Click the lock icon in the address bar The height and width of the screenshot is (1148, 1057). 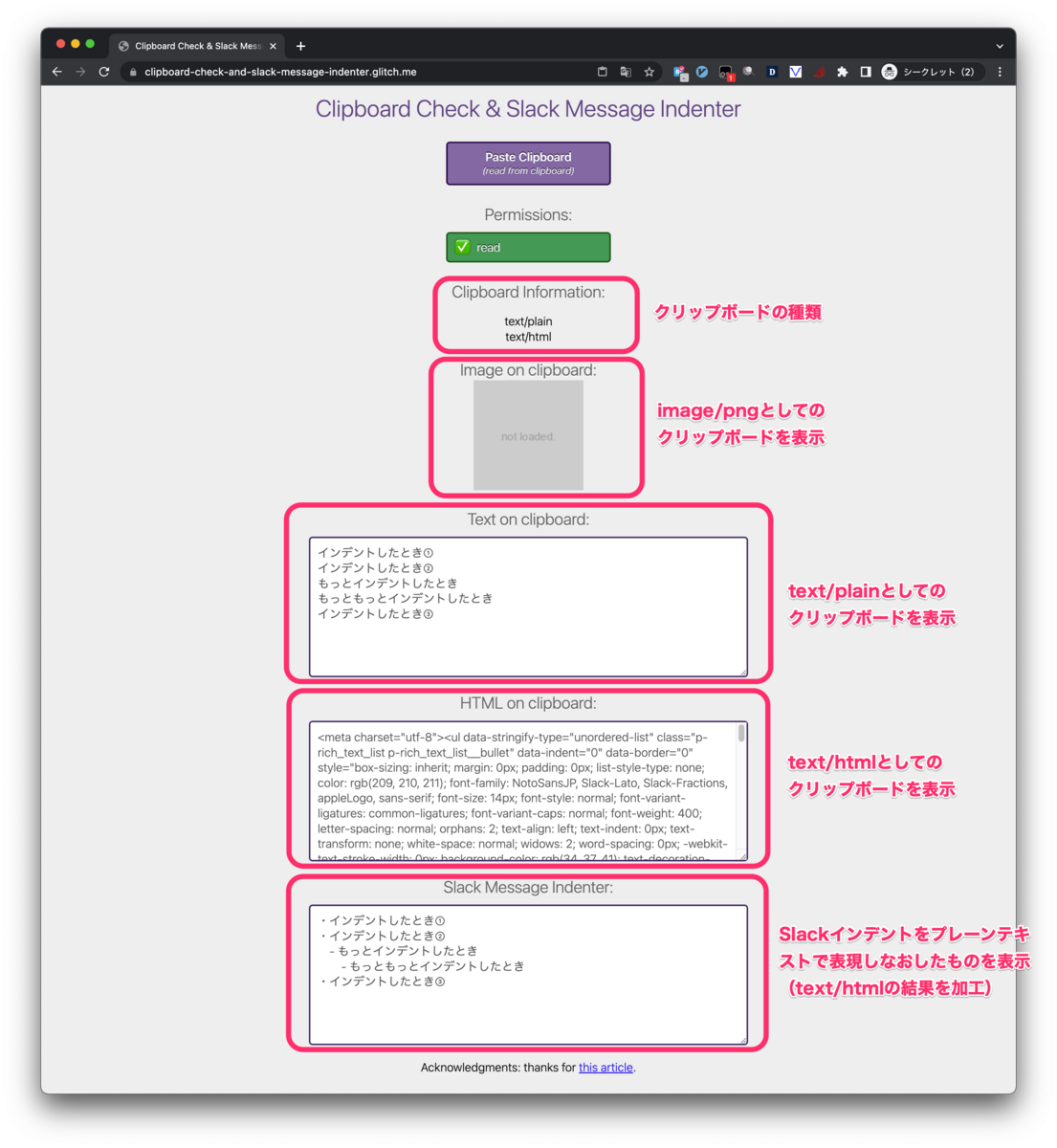pyautogui.click(x=133, y=72)
